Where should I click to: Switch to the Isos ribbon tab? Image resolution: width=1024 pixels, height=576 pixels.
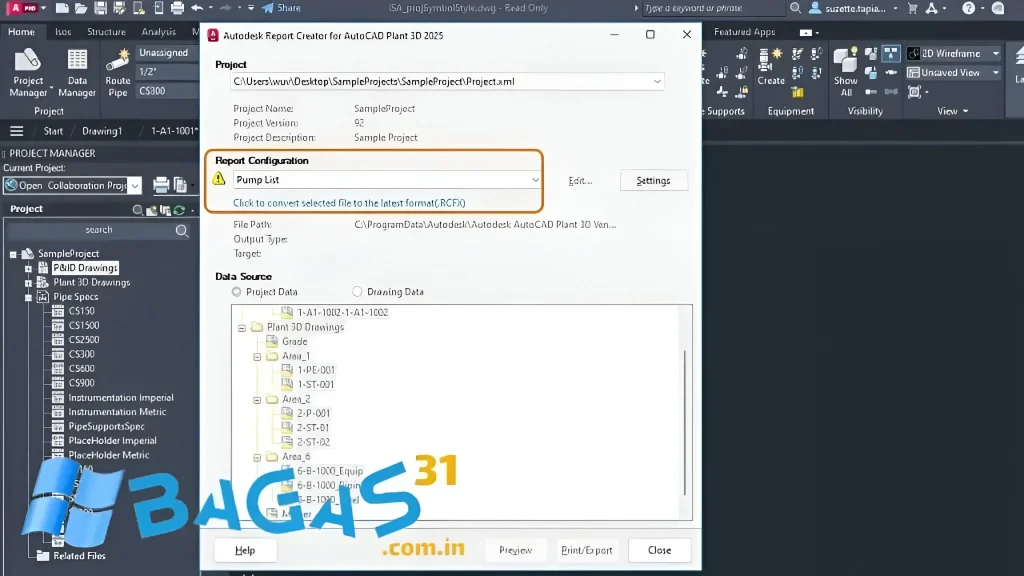(x=63, y=32)
